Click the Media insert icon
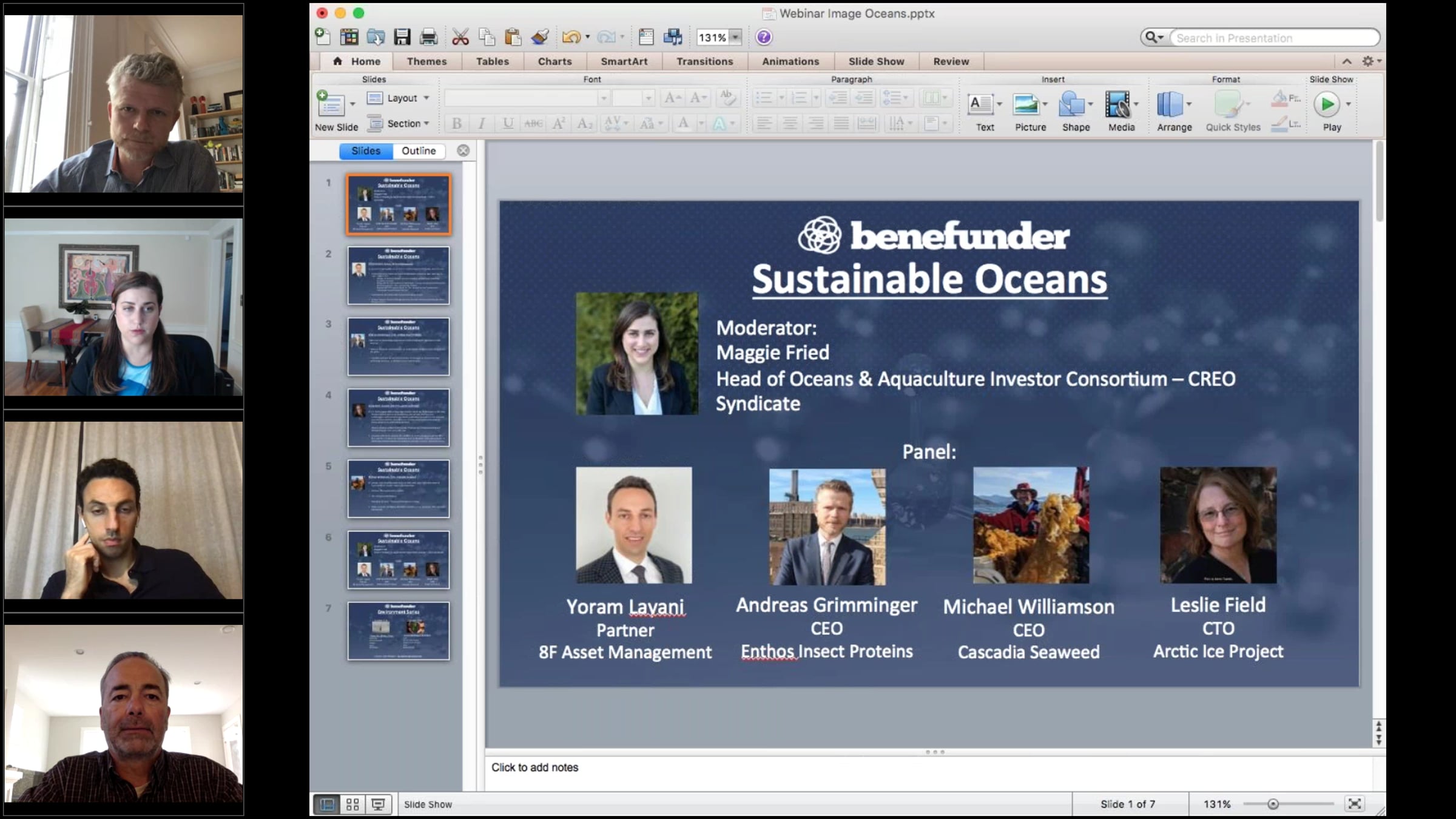Viewport: 1456px width, 819px height. [x=1117, y=105]
